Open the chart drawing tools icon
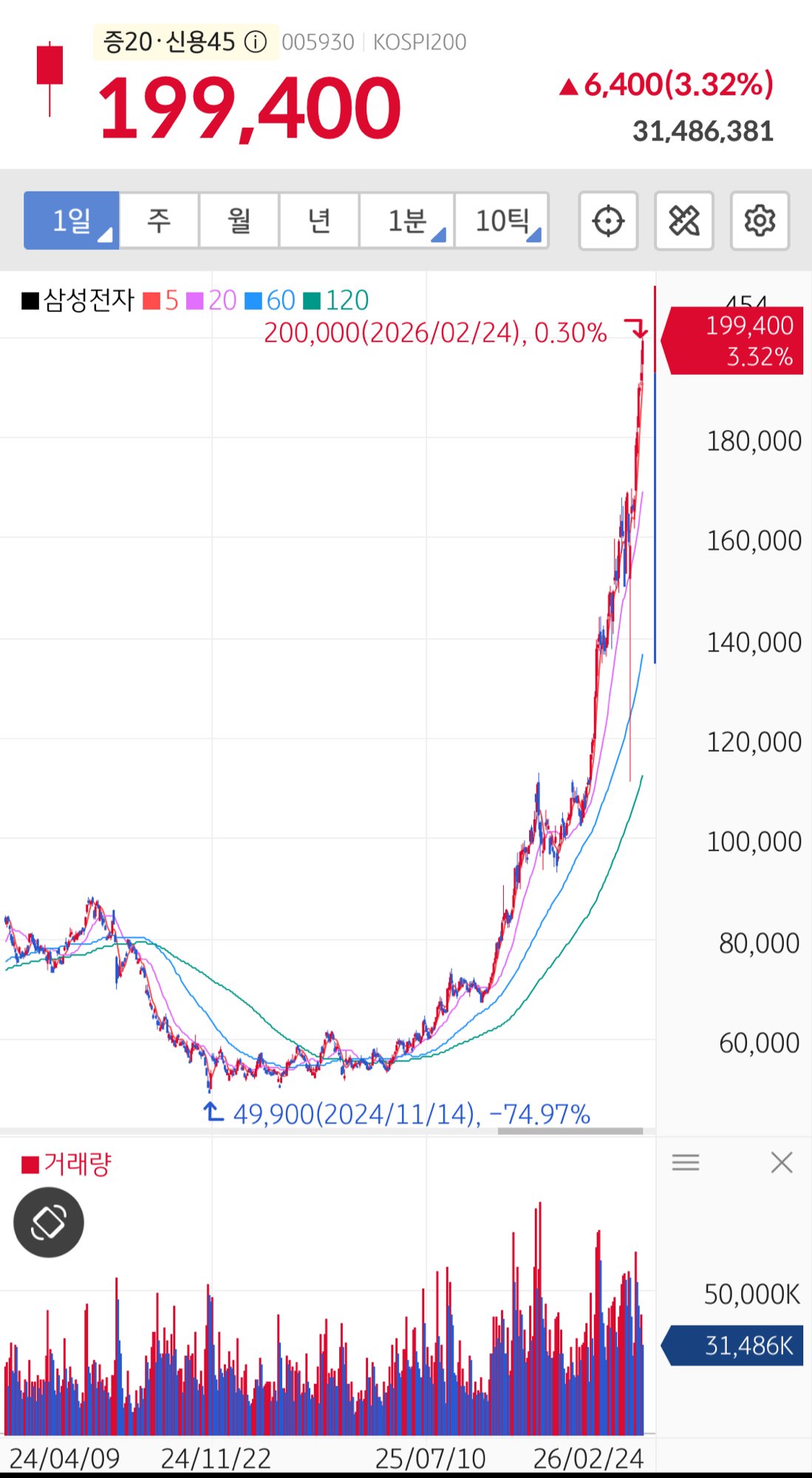812x1478 pixels. 684,221
